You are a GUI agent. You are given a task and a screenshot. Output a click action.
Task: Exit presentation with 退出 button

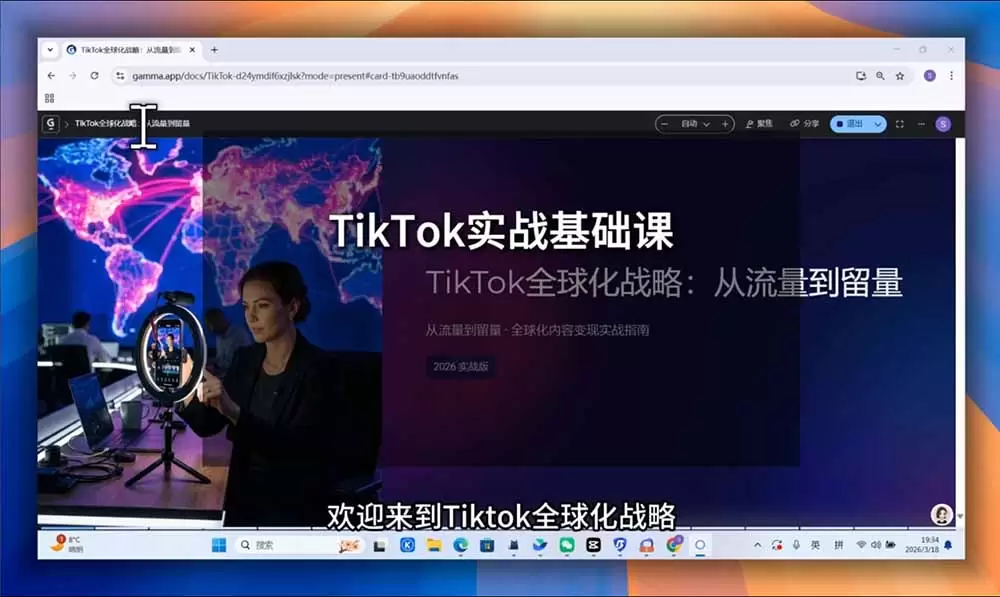(850, 124)
